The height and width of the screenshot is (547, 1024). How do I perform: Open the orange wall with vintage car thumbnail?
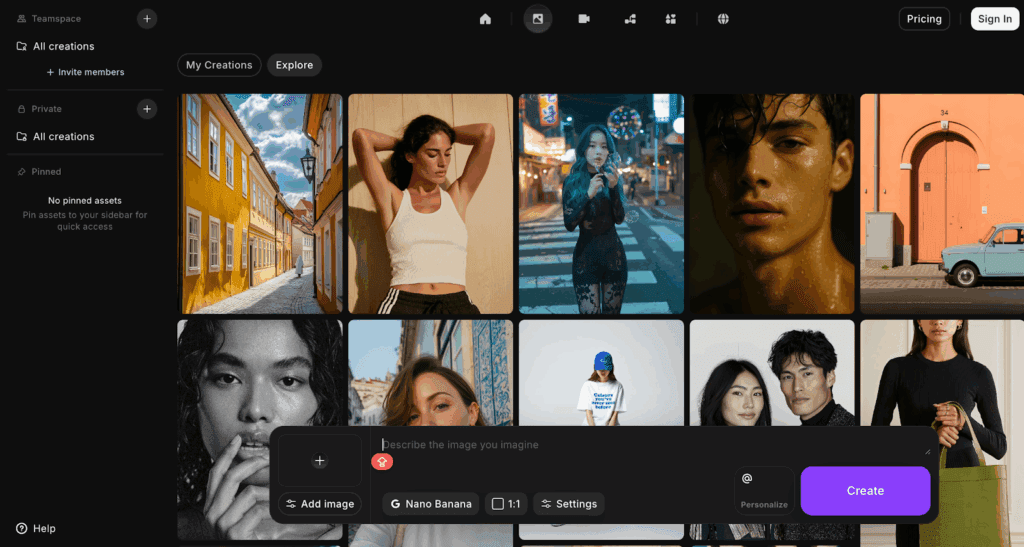pos(942,204)
